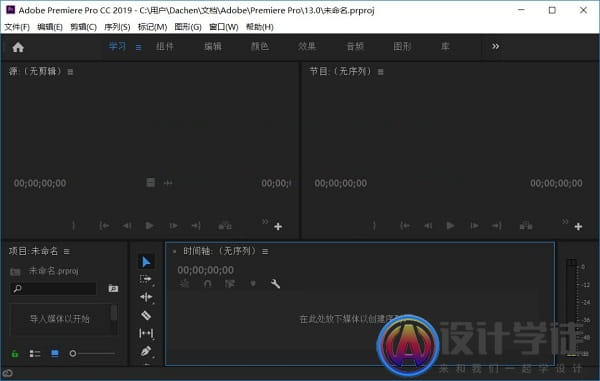The width and height of the screenshot is (600, 381).
Task: Open timeline display settings wrench
Action: [x=276, y=284]
